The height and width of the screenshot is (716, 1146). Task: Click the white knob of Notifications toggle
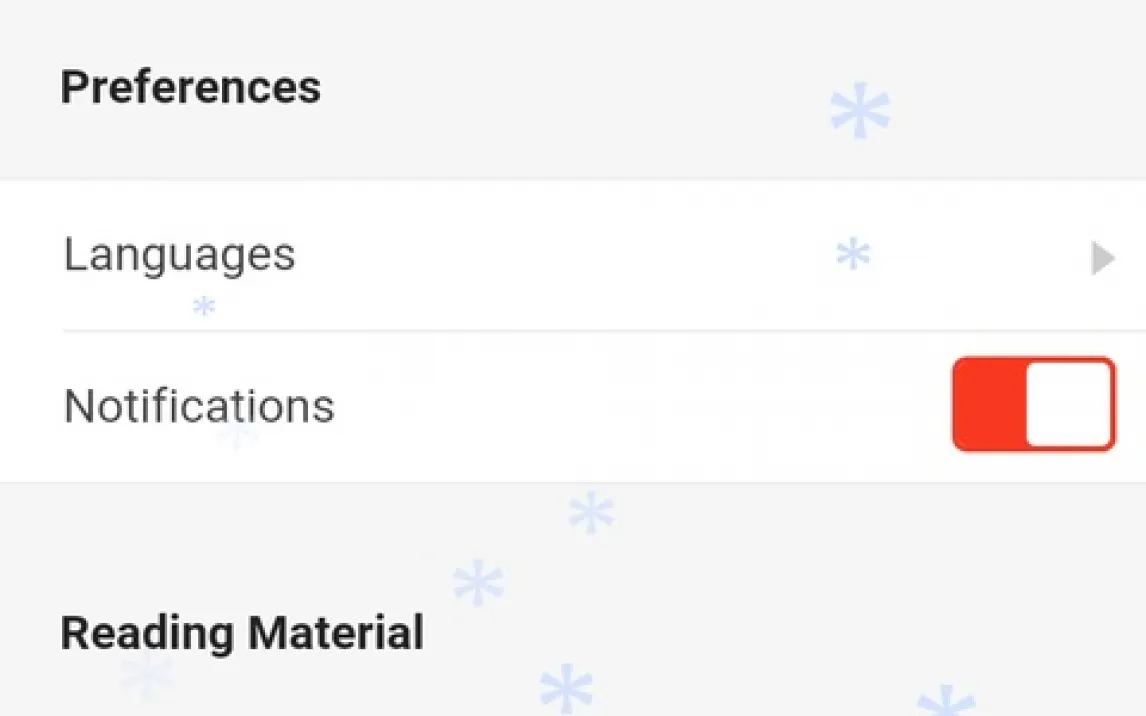pos(1069,404)
